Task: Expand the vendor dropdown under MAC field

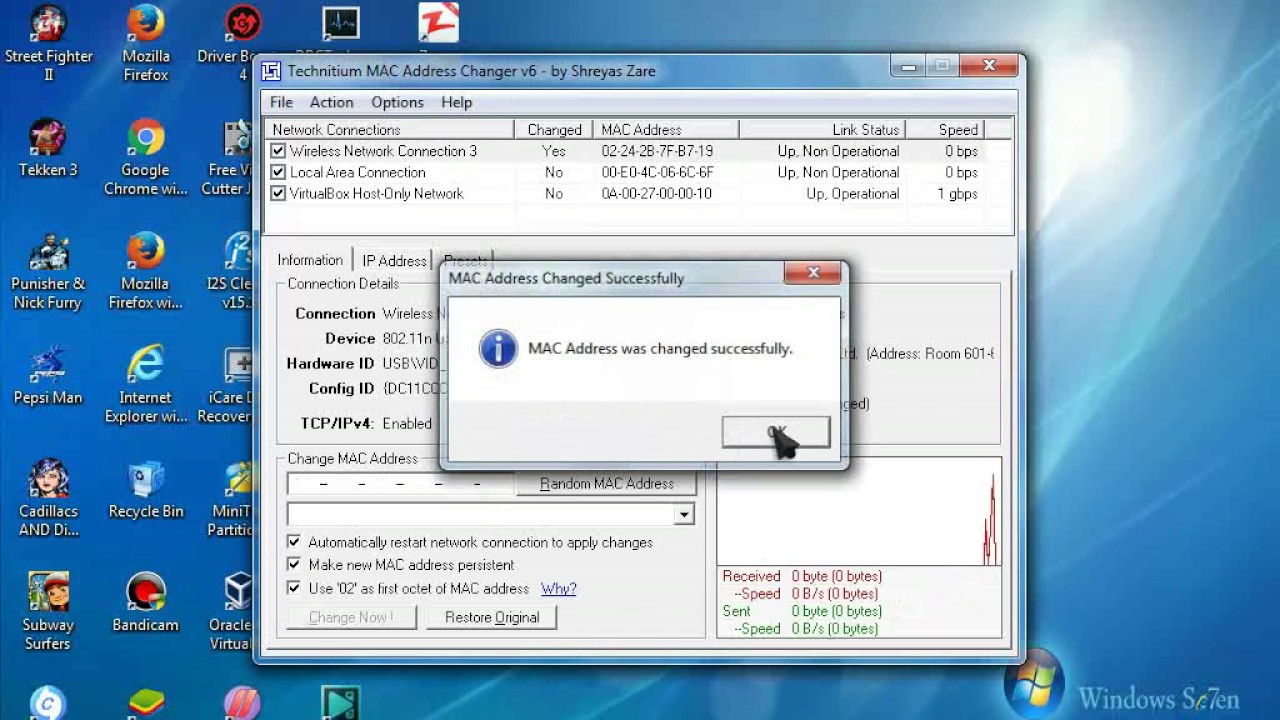Action: click(683, 514)
